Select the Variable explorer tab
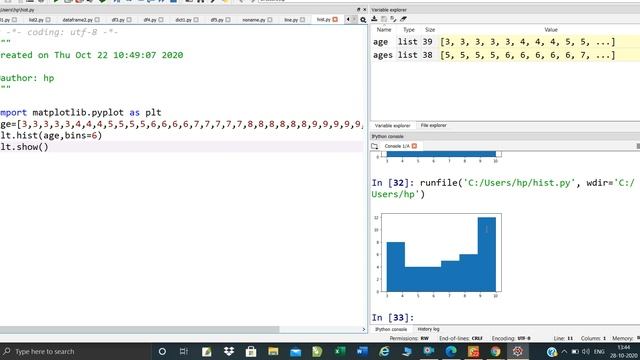This screenshot has height=360, width=640. (392, 125)
